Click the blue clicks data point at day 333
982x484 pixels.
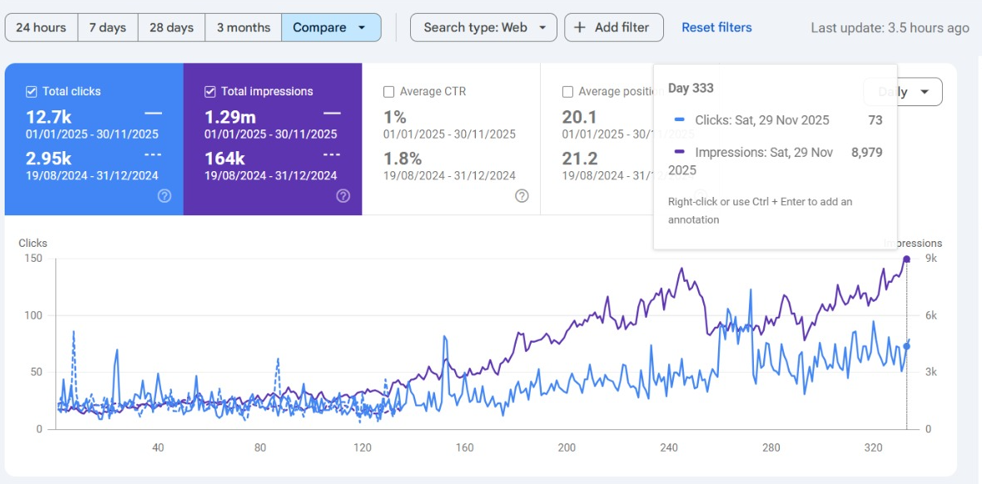(x=907, y=346)
